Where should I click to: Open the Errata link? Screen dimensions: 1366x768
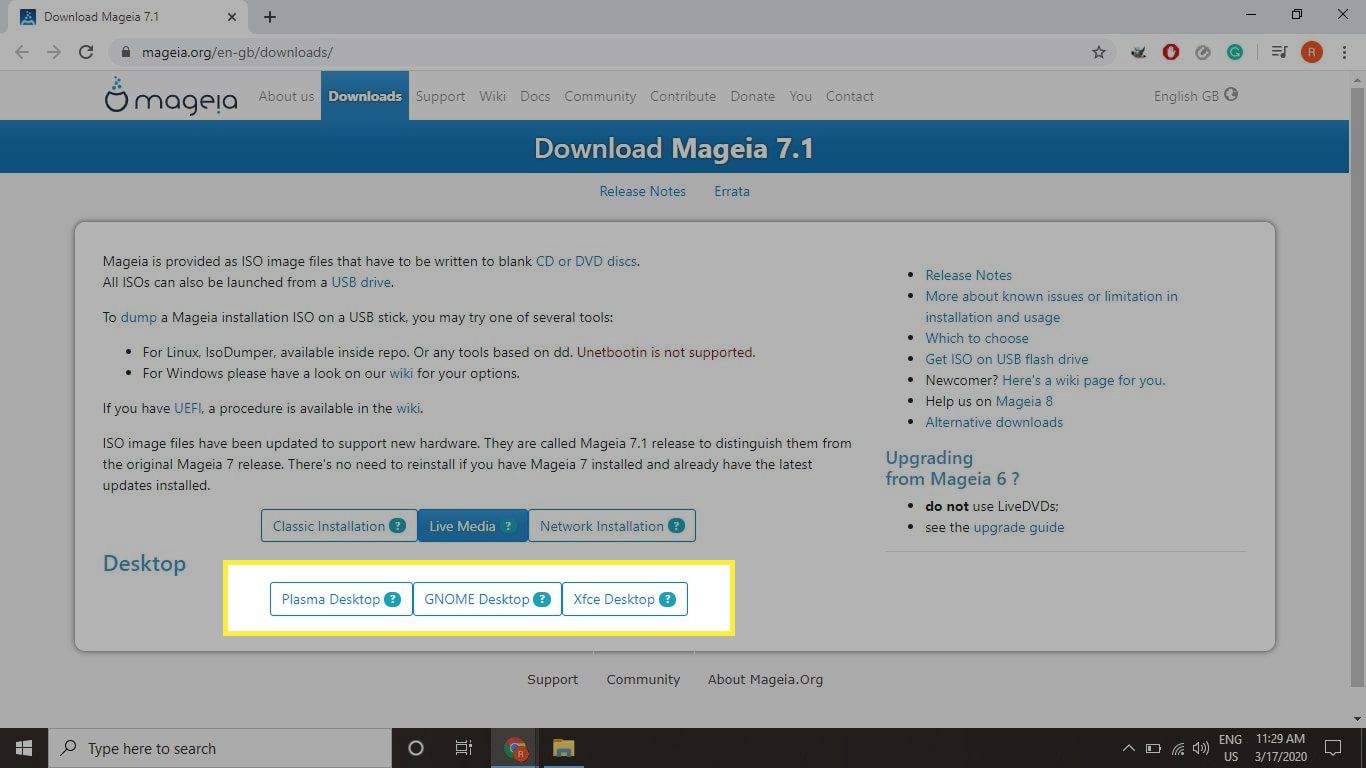click(732, 191)
